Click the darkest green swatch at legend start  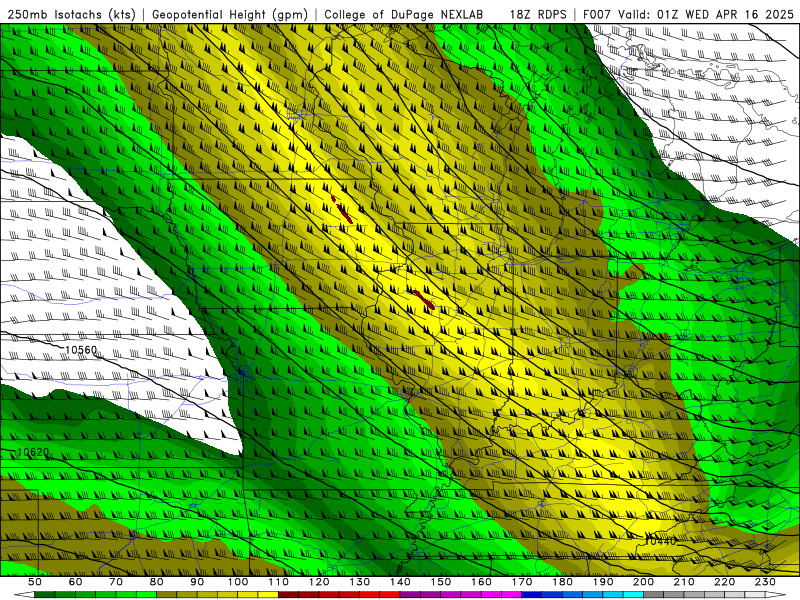[45, 595]
